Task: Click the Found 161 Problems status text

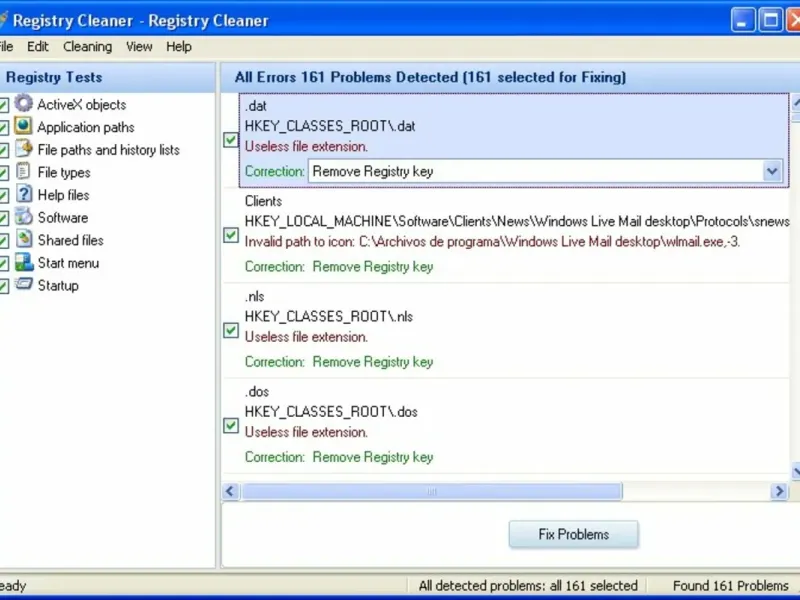Action: [731, 586]
